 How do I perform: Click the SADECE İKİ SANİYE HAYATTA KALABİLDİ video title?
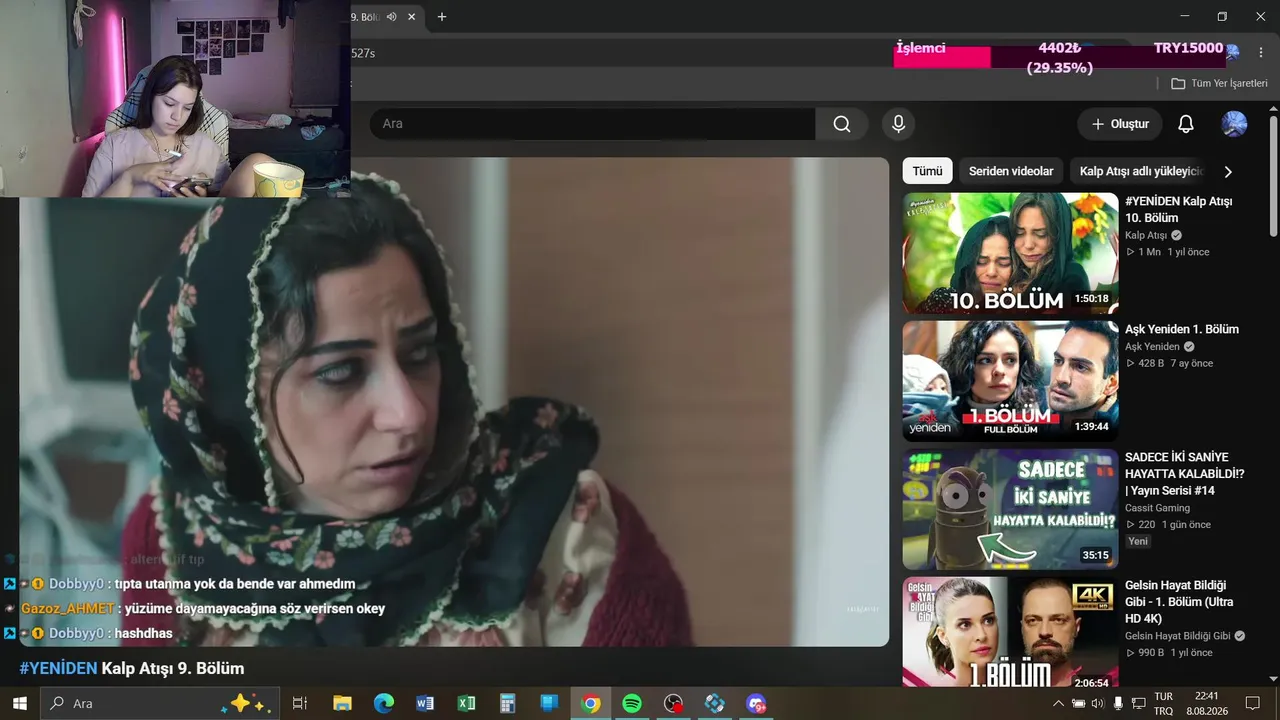(x=1185, y=474)
